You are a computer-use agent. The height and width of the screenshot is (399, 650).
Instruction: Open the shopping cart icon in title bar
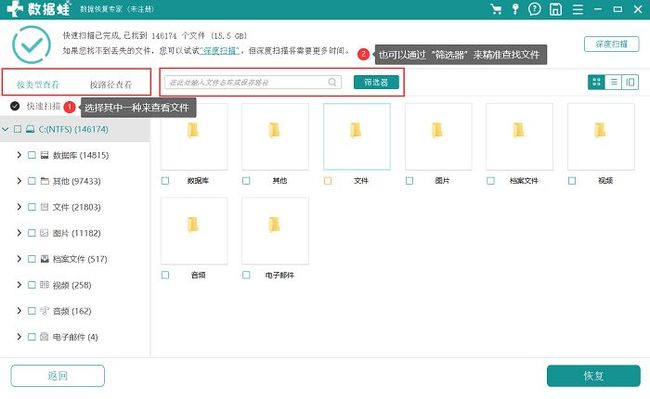click(496, 9)
